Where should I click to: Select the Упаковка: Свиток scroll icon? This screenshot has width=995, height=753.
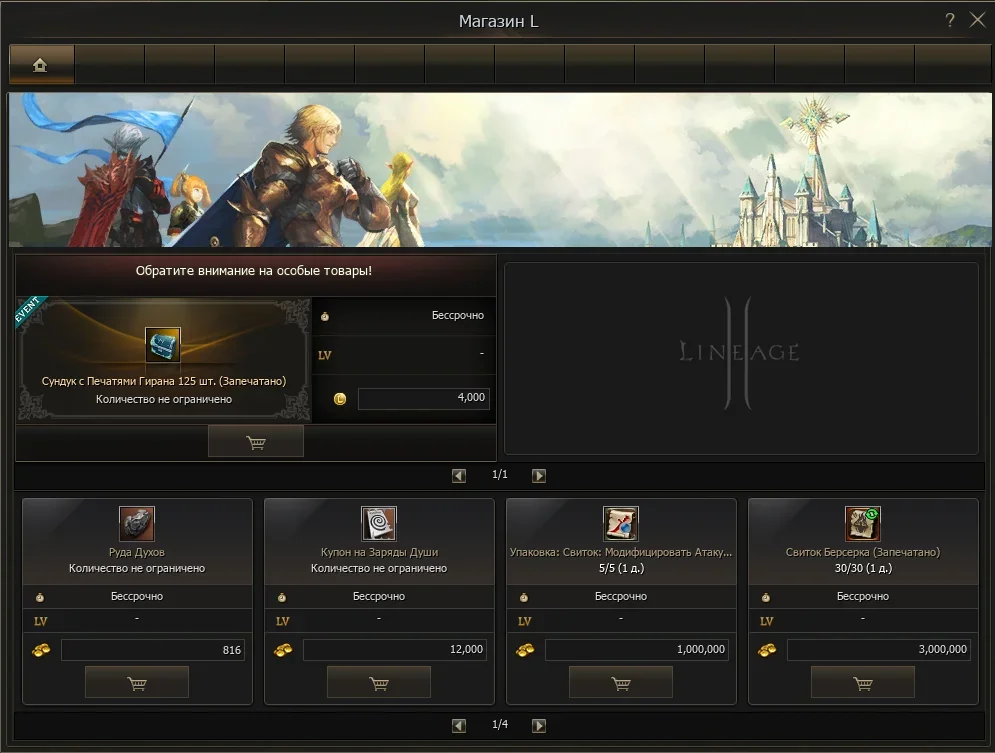621,523
